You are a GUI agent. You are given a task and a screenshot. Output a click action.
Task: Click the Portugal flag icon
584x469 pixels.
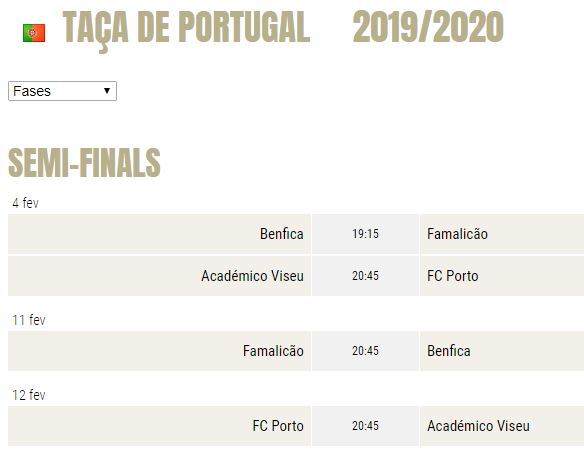click(34, 33)
